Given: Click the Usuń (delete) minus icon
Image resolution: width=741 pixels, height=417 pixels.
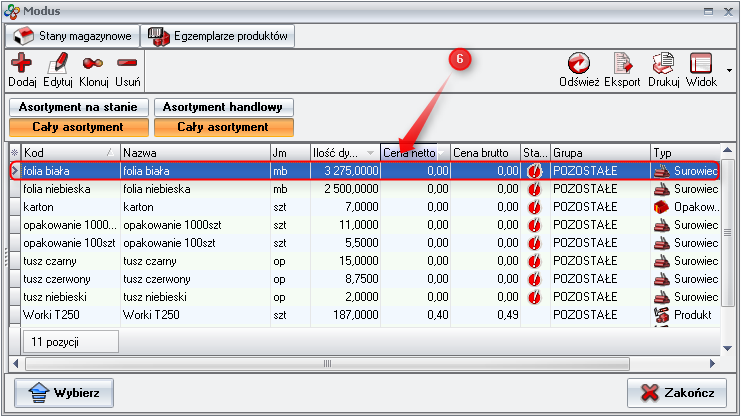Looking at the screenshot, I should tap(127, 64).
